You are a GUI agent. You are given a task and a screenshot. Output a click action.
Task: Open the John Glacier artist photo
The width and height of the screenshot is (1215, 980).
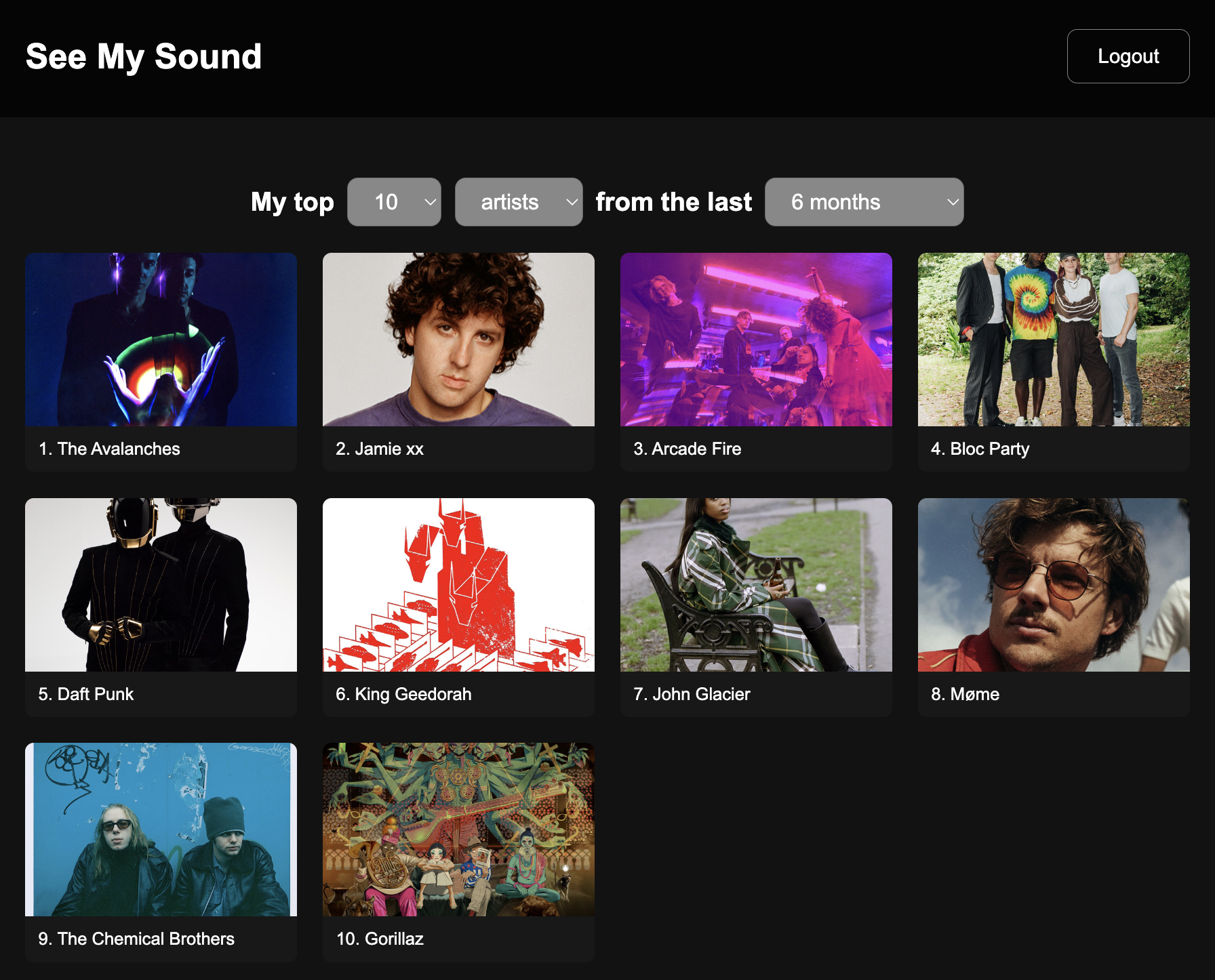point(756,585)
